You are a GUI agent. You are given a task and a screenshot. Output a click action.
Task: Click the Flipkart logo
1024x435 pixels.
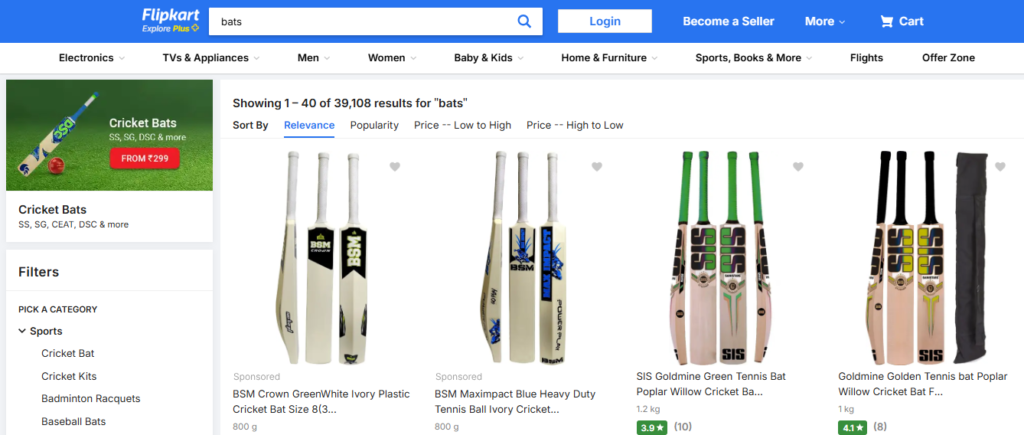(170, 15)
